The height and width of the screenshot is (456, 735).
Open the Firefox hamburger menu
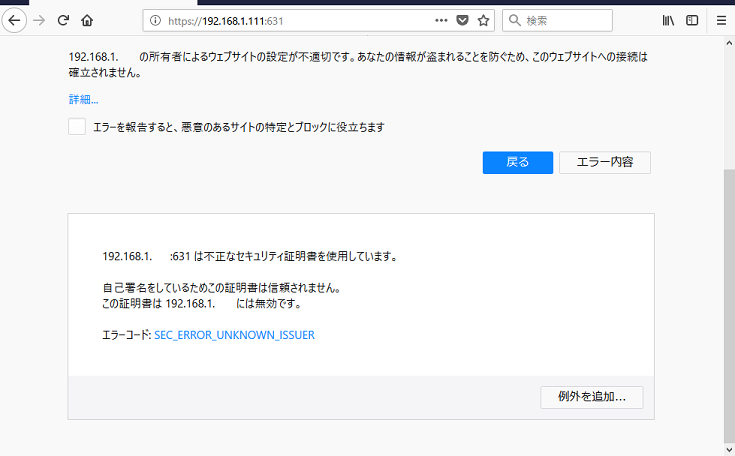click(721, 21)
